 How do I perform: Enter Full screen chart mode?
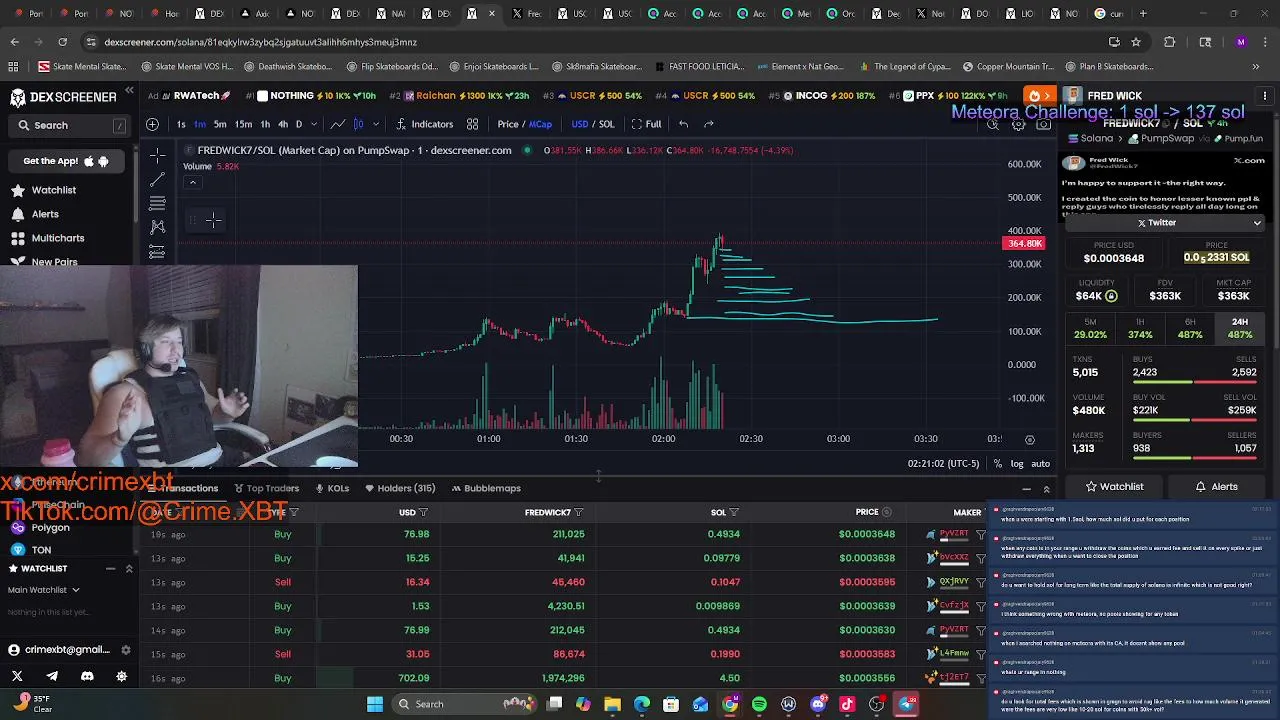click(646, 124)
